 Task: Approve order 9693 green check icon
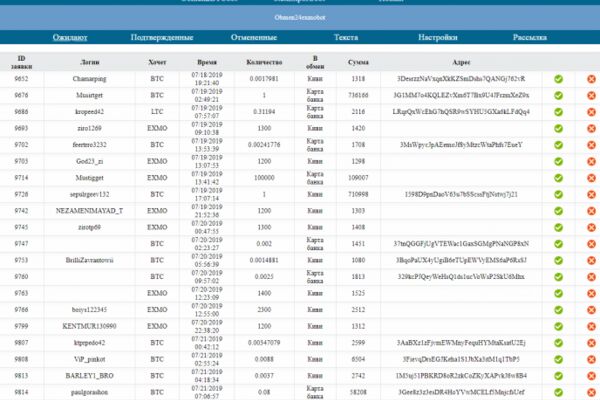(559, 128)
